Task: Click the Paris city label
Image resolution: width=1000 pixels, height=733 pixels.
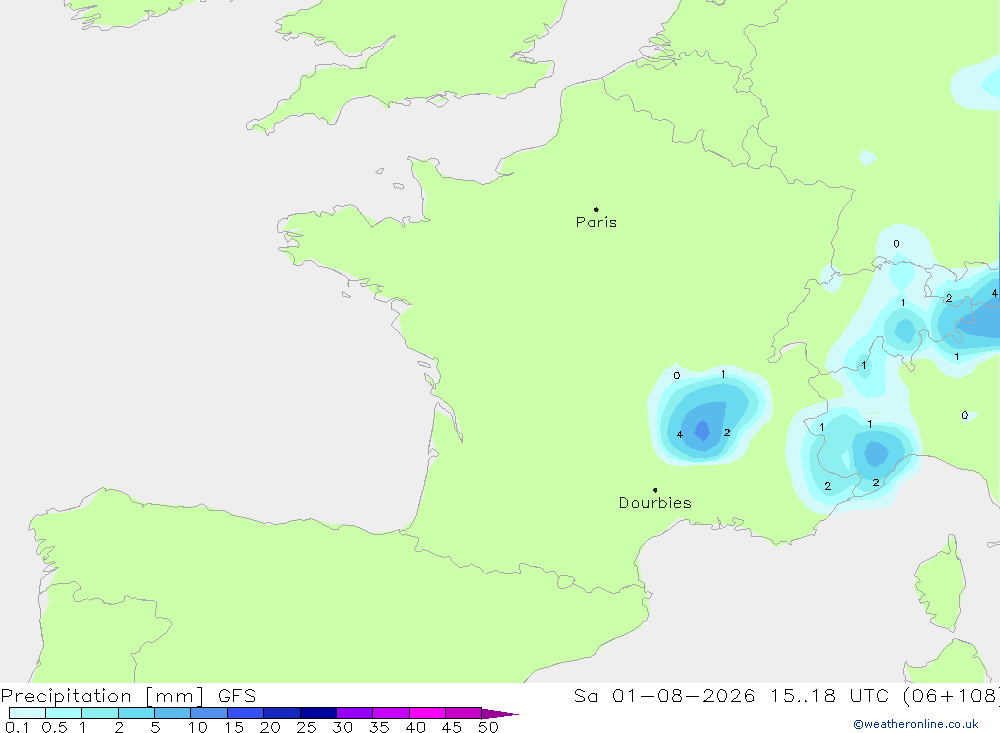Action: pos(596,222)
